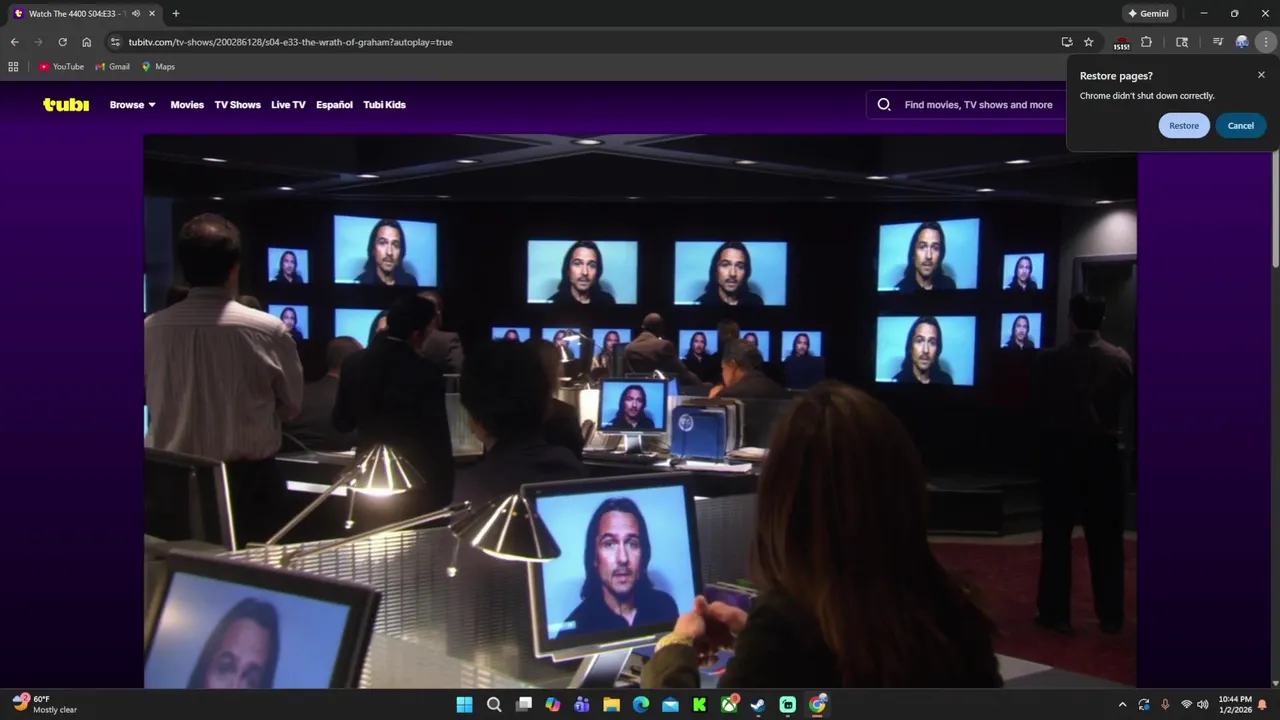1280x720 pixels.
Task: Open the Windows Start menu
Action: point(464,705)
